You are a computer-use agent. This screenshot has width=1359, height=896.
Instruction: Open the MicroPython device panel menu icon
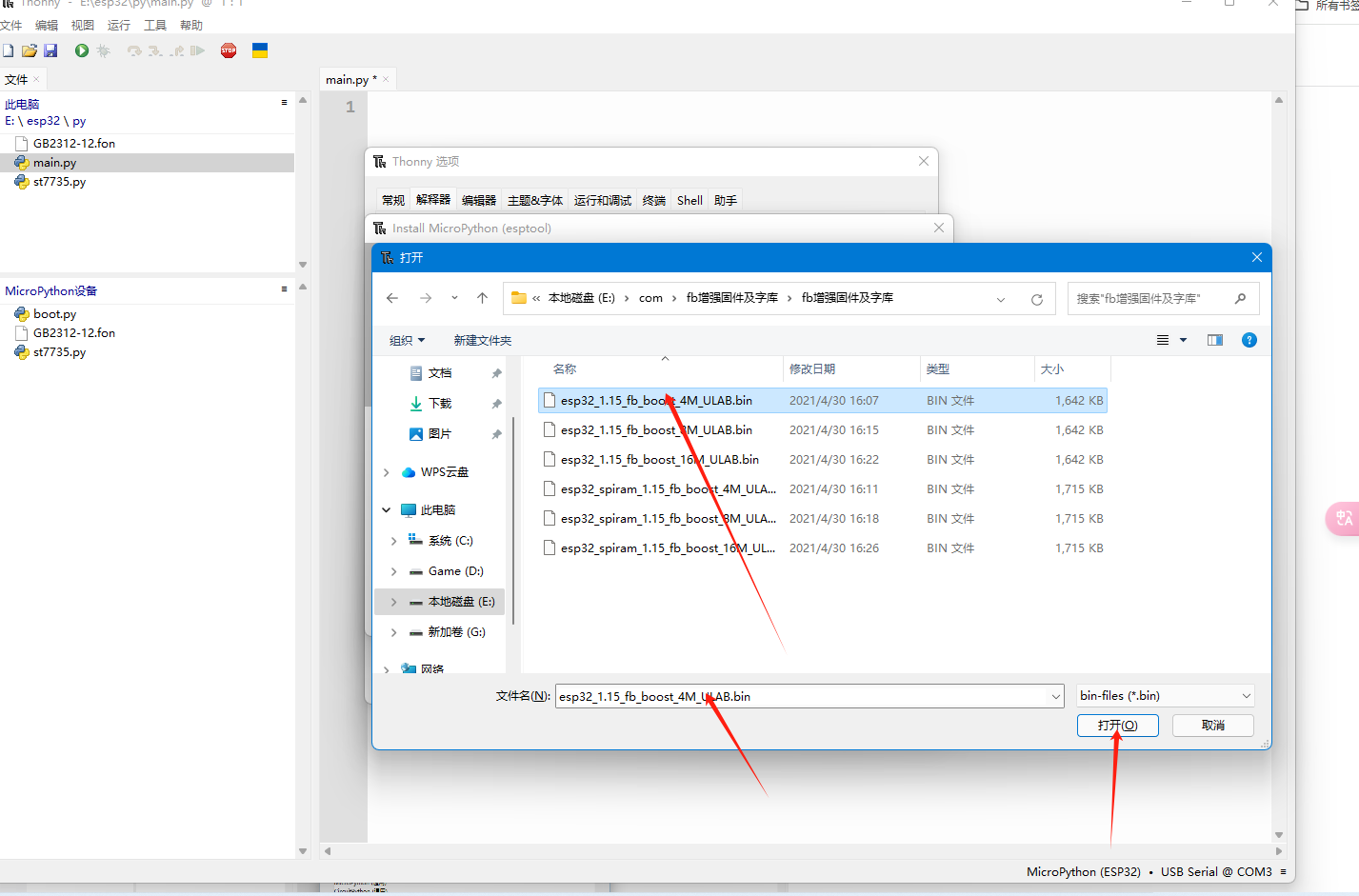(x=284, y=289)
